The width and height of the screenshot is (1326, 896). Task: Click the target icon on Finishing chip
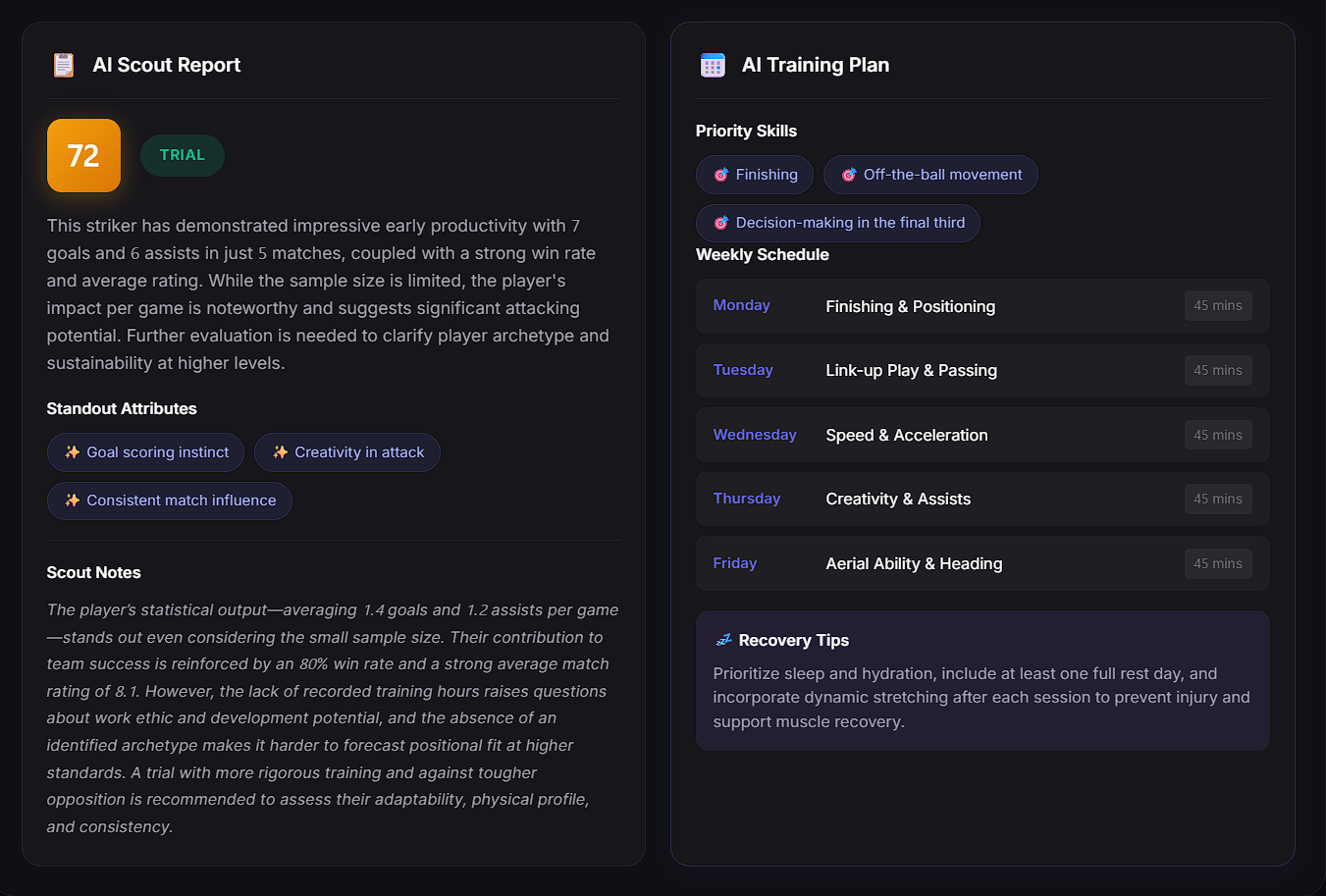point(720,175)
